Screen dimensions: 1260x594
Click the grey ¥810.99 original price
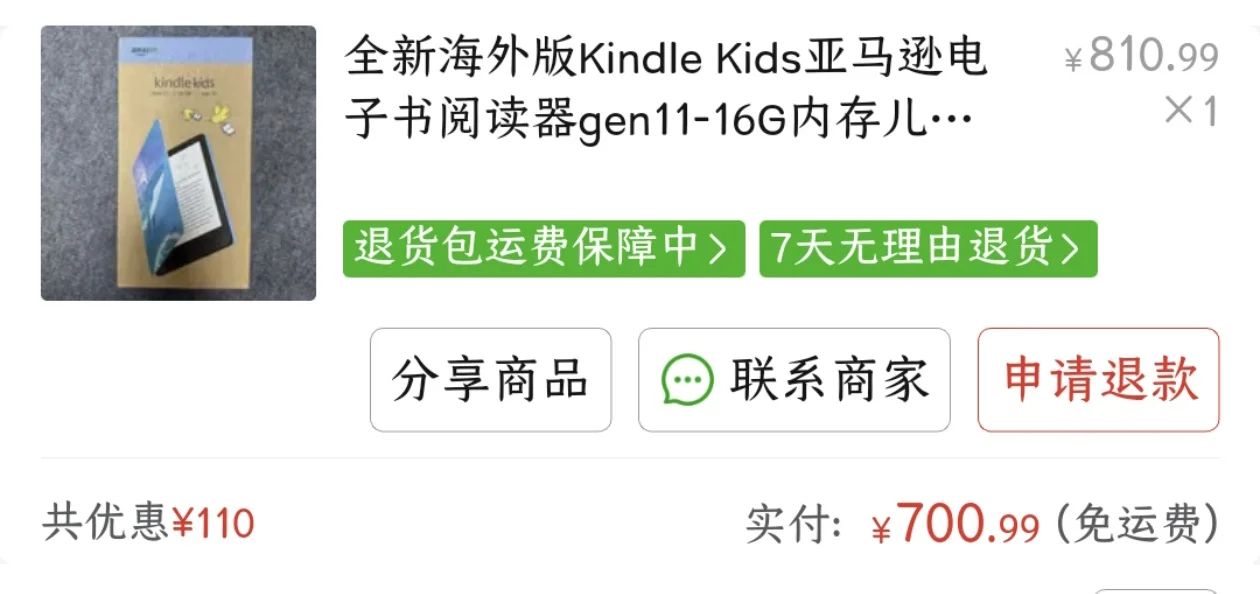(x=1142, y=56)
